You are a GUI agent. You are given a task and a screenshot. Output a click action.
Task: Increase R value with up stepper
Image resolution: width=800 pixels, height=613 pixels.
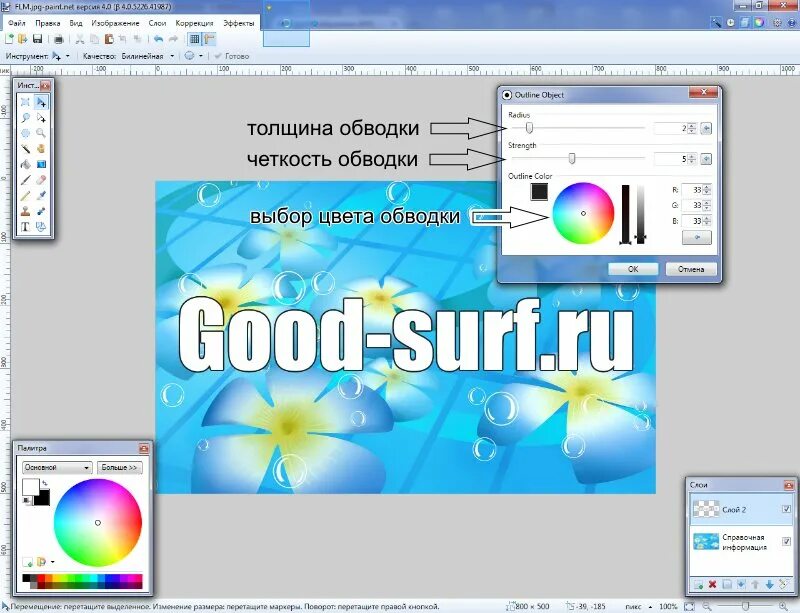click(707, 187)
